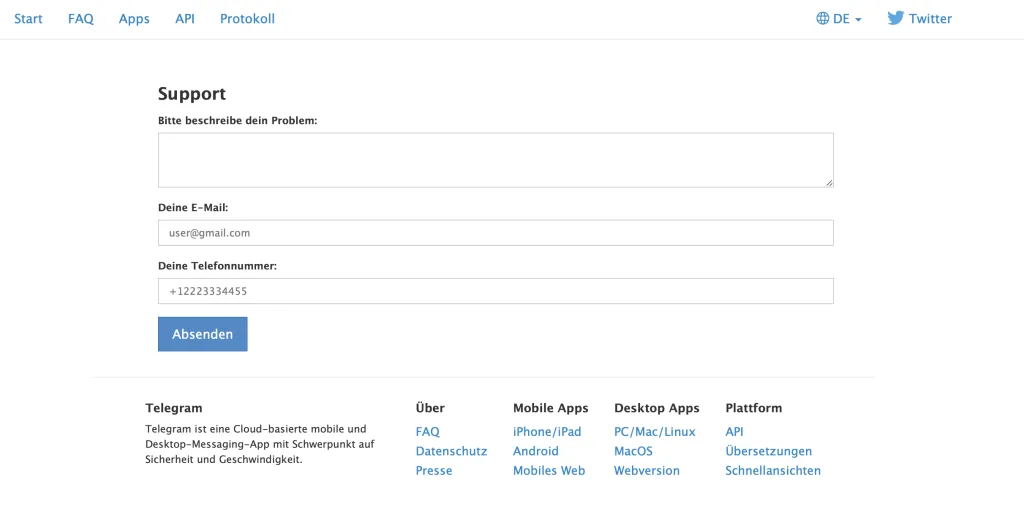Click the textarea resize handle
The width and height of the screenshot is (1024, 528).
pyautogui.click(x=829, y=183)
